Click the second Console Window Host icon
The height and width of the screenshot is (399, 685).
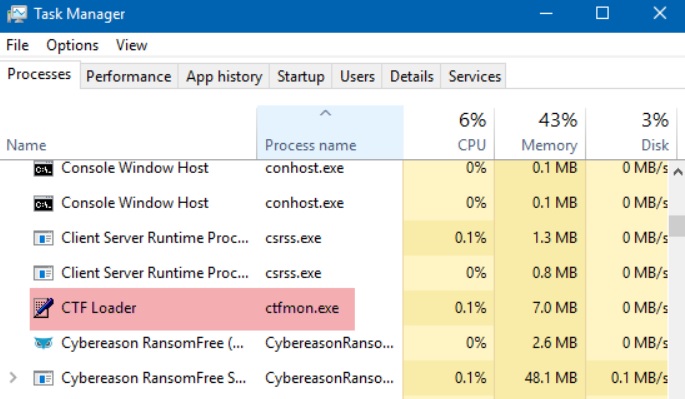click(x=43, y=203)
